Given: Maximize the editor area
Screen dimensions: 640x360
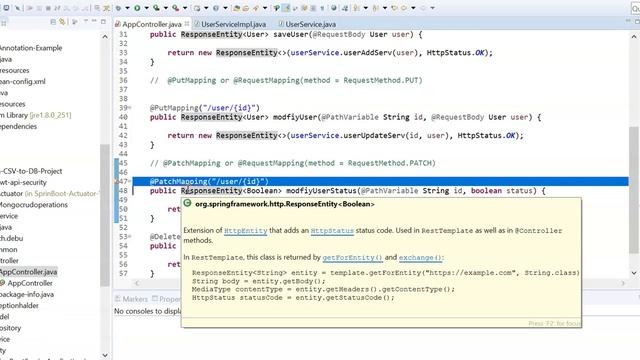Looking at the screenshot, I should tap(637, 21).
